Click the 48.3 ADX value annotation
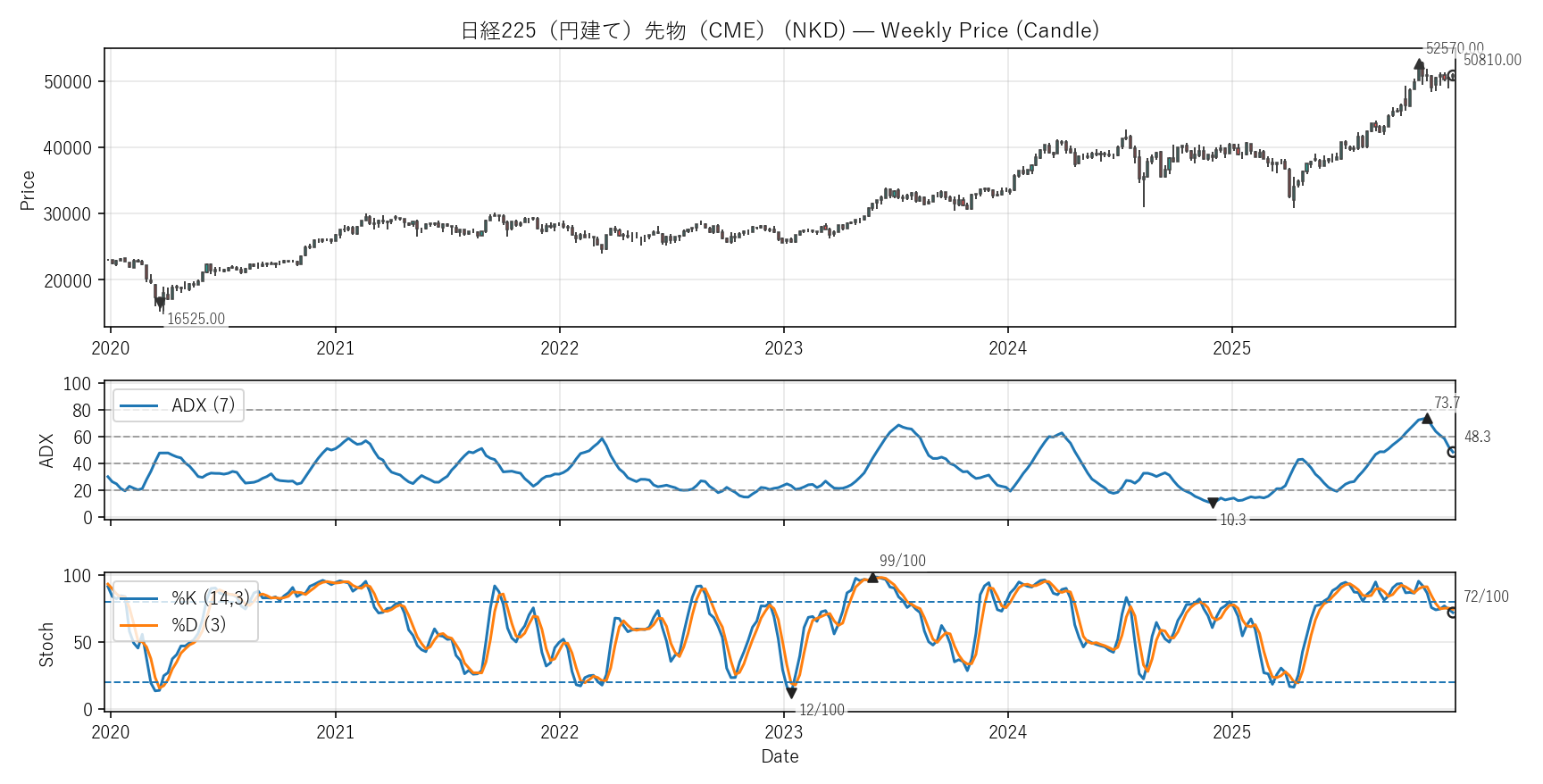The image size is (1543, 784). (1477, 437)
